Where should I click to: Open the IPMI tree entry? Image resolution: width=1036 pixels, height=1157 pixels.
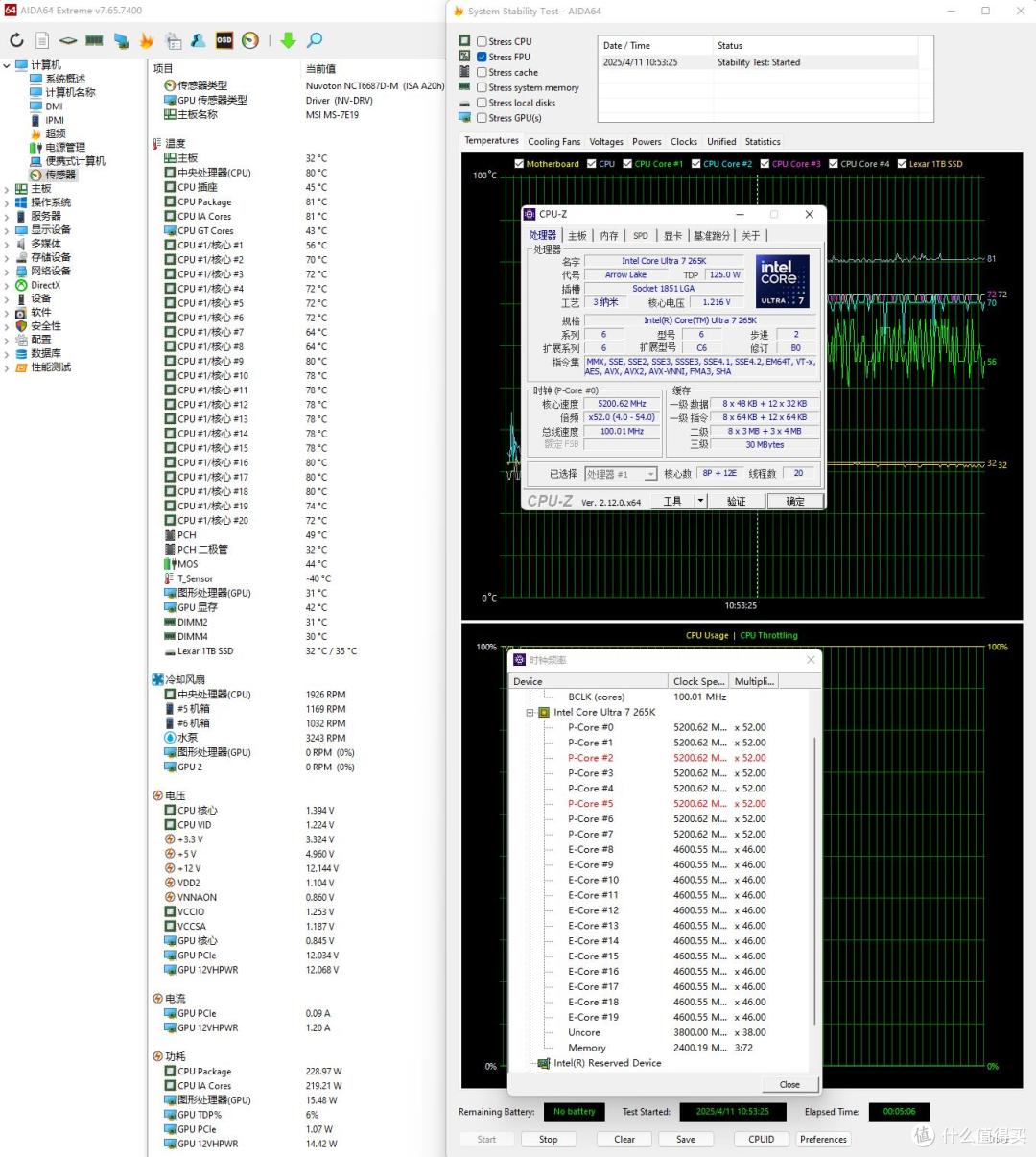pyautogui.click(x=55, y=120)
